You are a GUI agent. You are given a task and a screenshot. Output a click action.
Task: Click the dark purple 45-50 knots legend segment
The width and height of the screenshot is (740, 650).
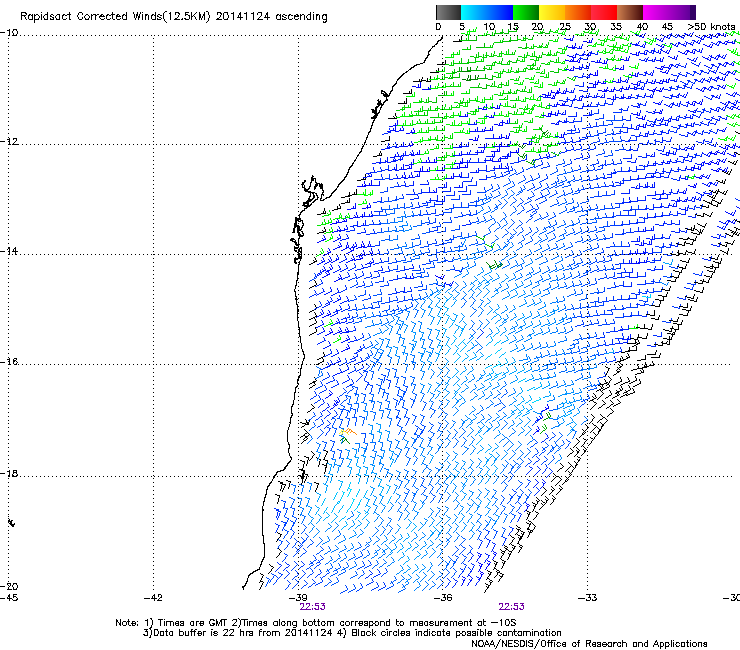(682, 12)
